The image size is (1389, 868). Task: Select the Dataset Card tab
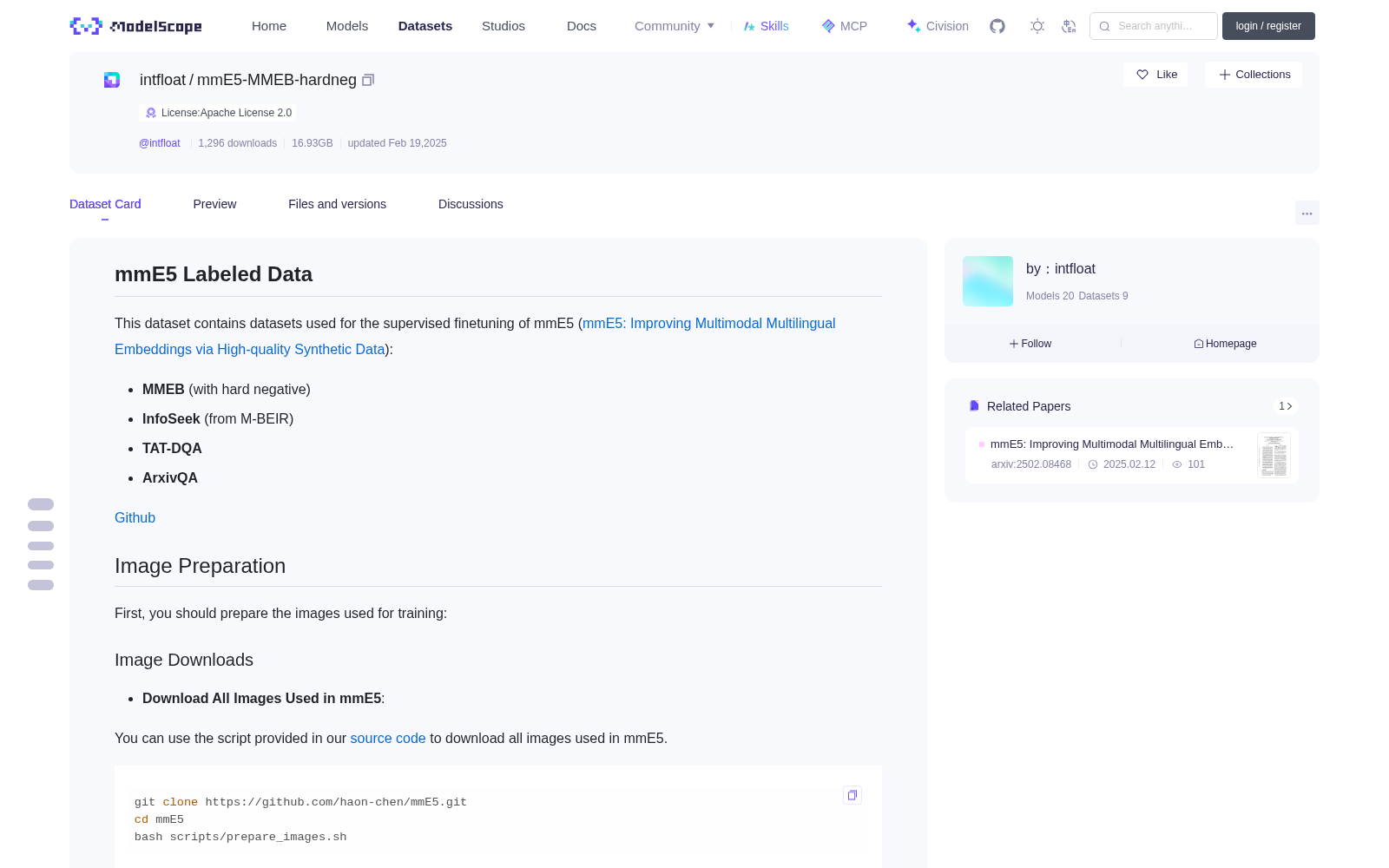pyautogui.click(x=105, y=204)
